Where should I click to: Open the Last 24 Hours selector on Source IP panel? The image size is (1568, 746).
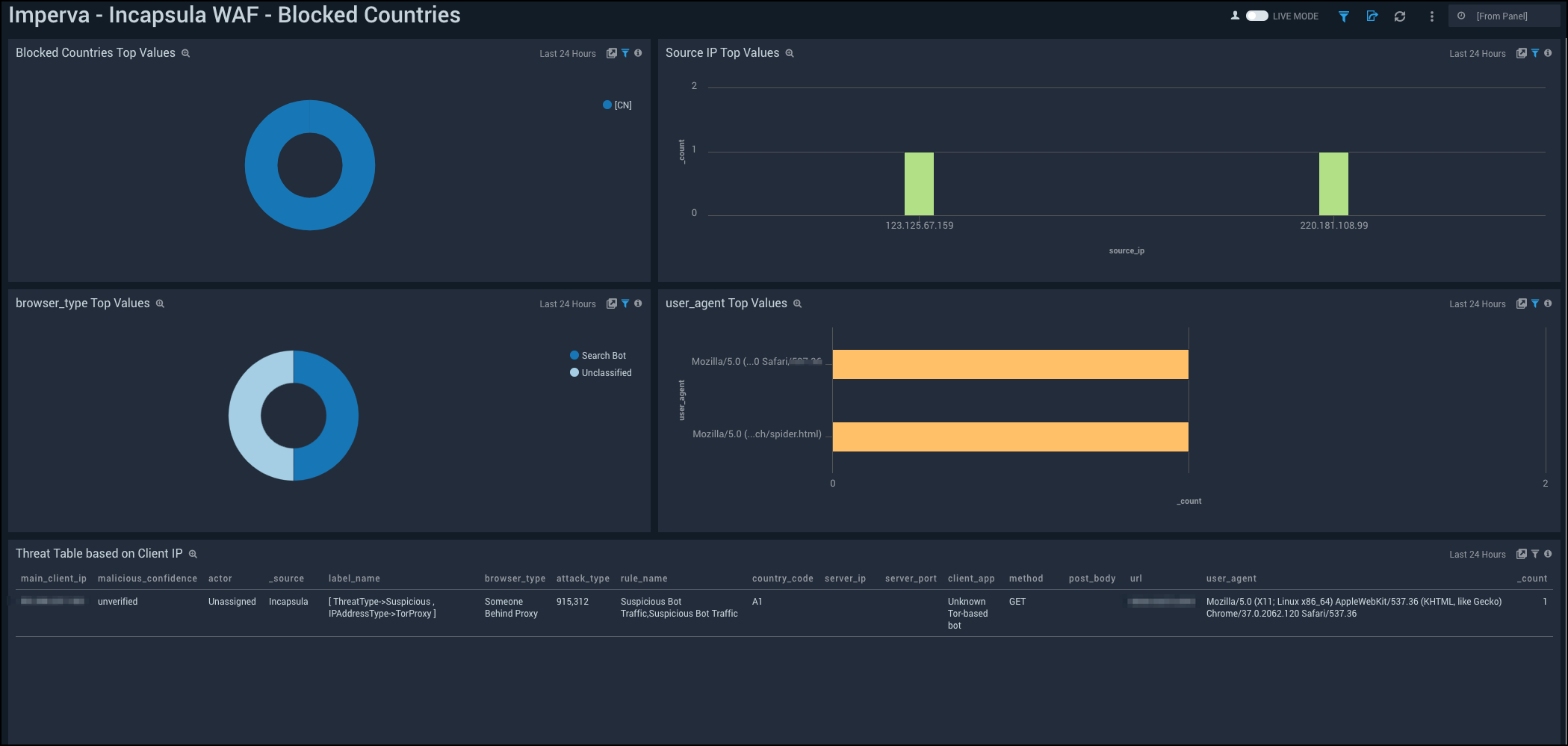(1477, 53)
